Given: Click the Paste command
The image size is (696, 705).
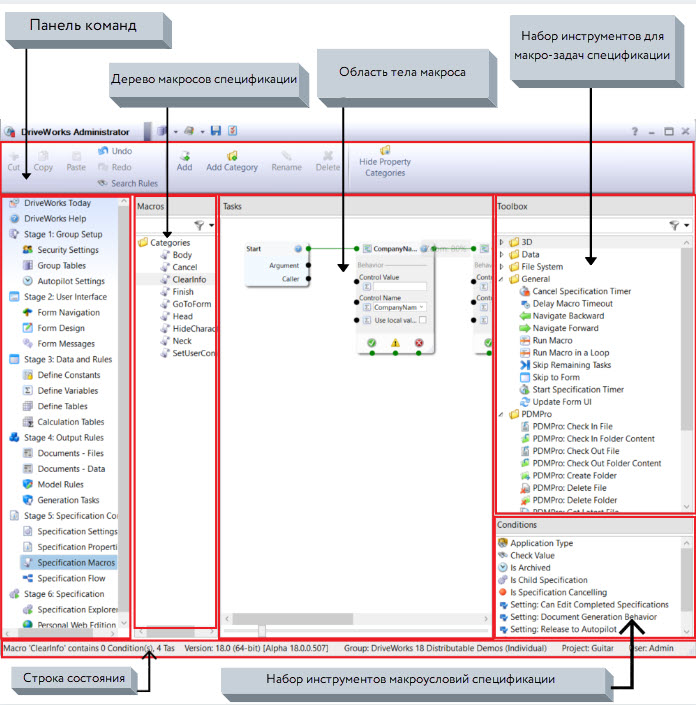Looking at the screenshot, I should click(76, 161).
